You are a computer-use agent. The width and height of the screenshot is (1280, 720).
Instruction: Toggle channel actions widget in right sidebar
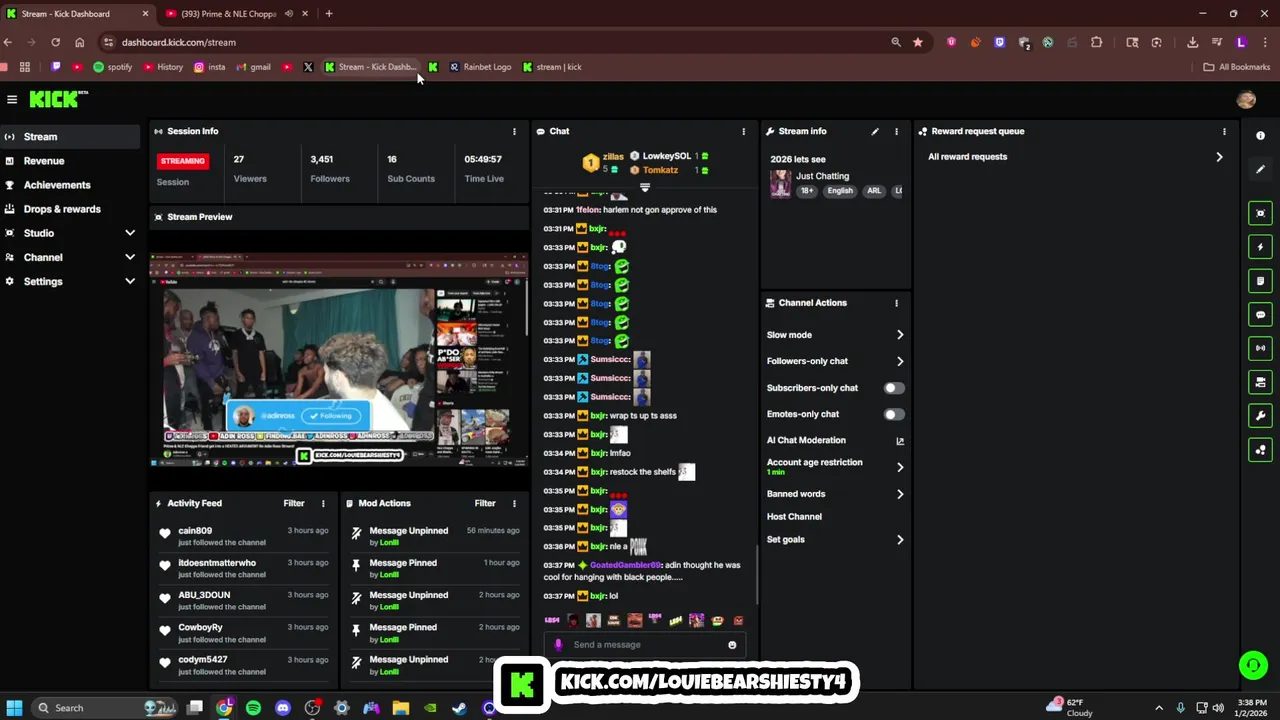pyautogui.click(x=1260, y=382)
